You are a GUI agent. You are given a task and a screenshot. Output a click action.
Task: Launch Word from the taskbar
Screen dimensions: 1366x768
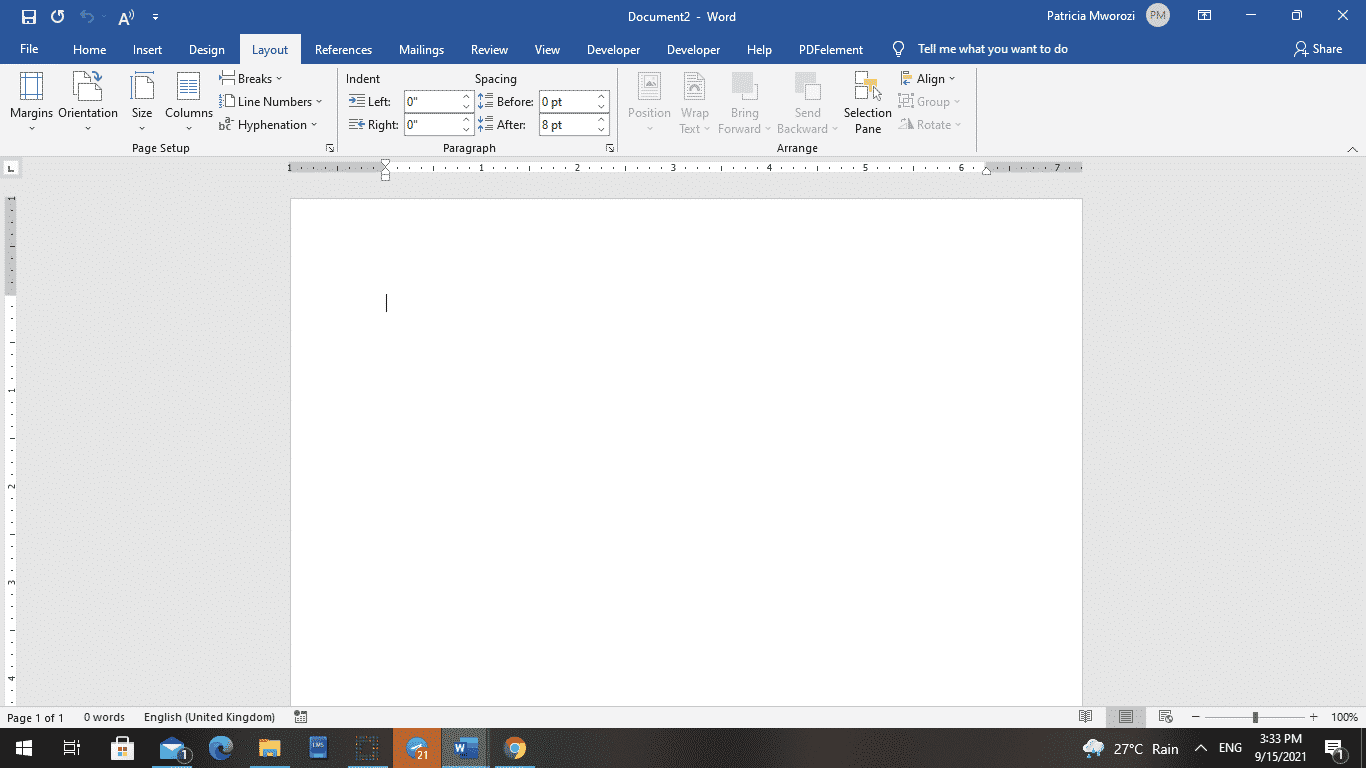click(x=465, y=747)
